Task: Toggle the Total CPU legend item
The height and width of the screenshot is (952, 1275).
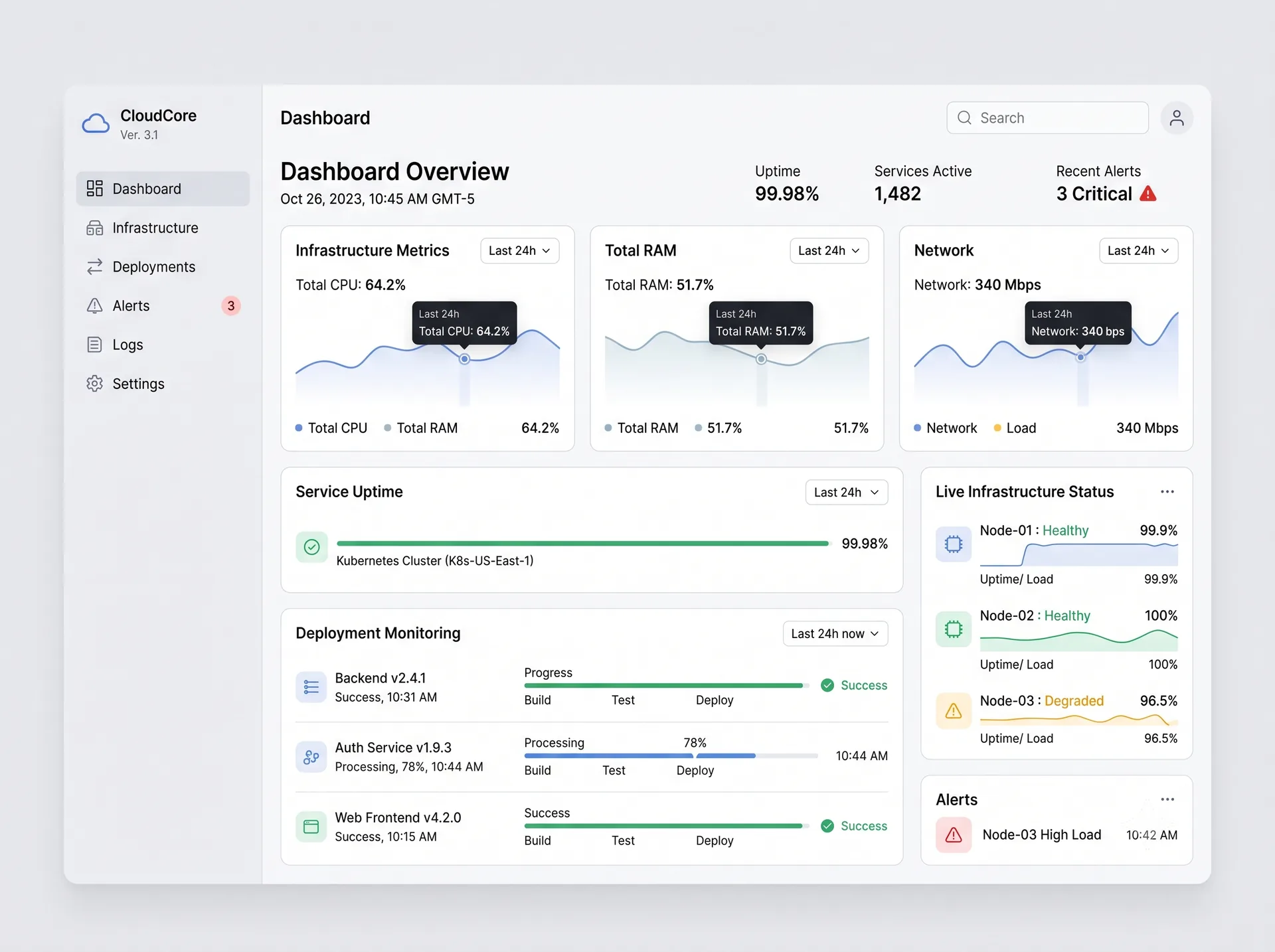Action: coord(331,428)
